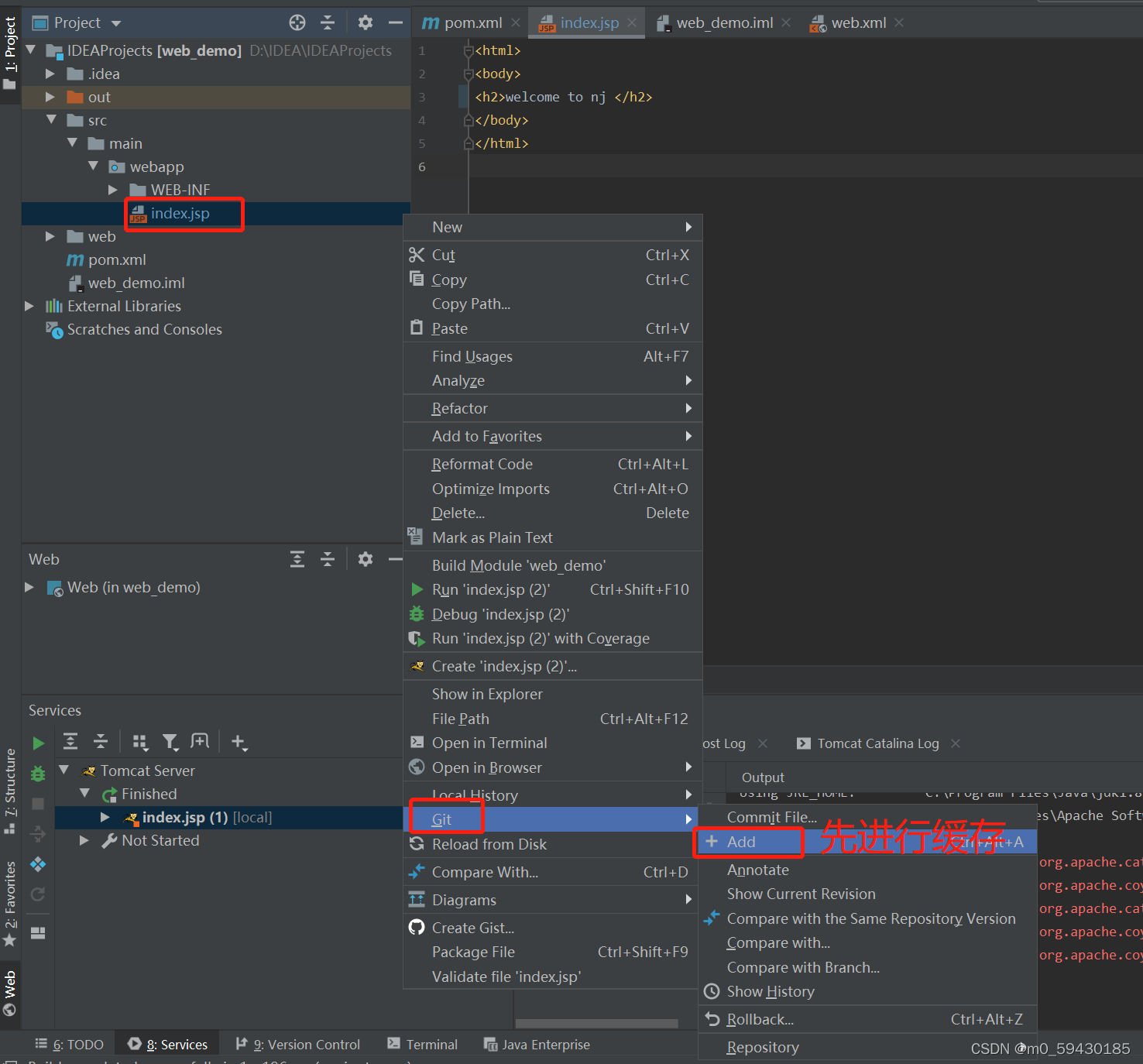Choose Compare with Branch... item
Viewport: 1143px width, 1064px height.
point(867,967)
